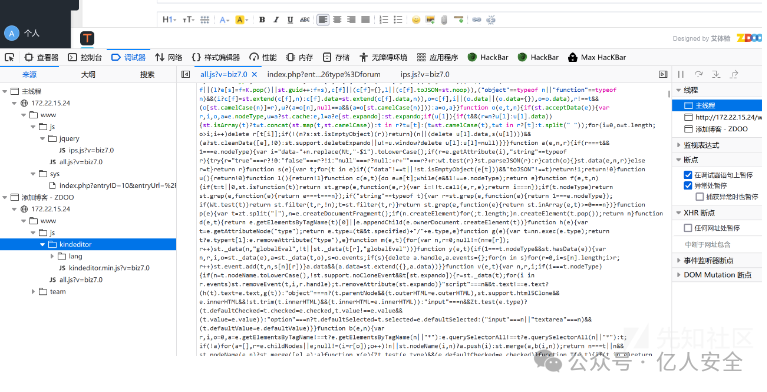This screenshot has height=392, width=767.
Task: Apply underline in the editor toolbar
Action: point(290,20)
